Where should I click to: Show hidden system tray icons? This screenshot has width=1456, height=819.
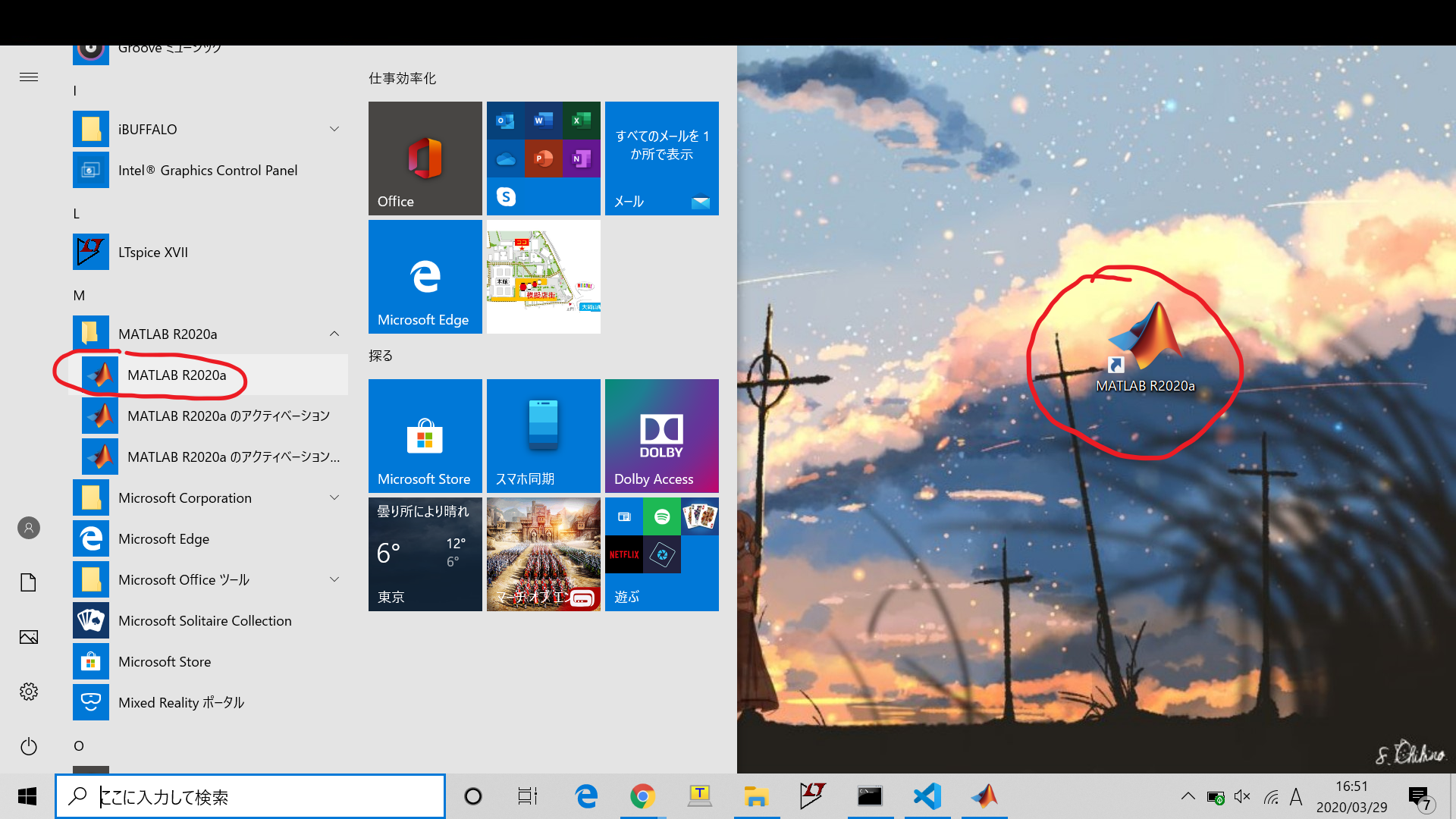(x=1188, y=796)
